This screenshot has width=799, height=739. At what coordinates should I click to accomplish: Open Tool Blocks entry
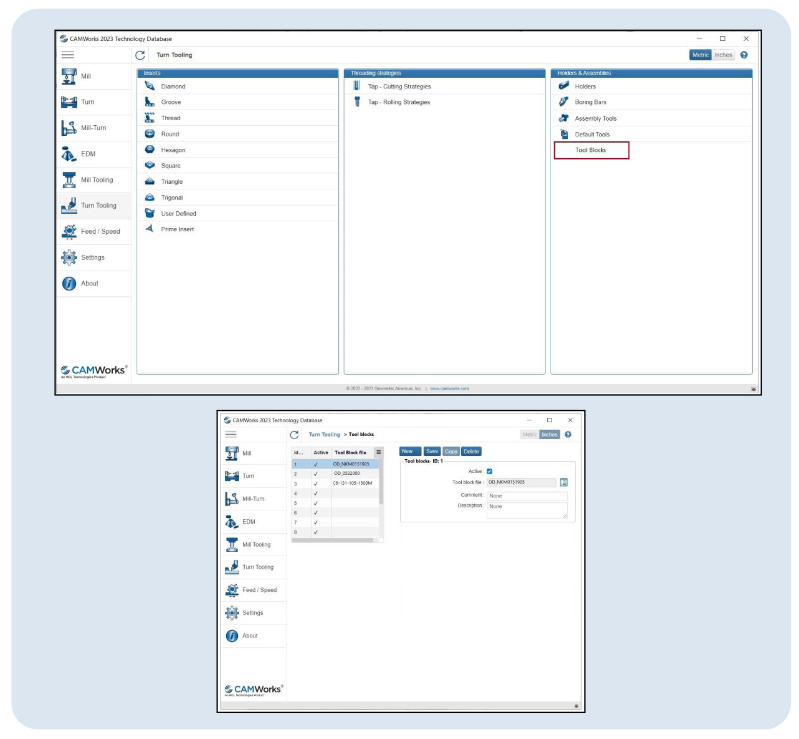[592, 150]
